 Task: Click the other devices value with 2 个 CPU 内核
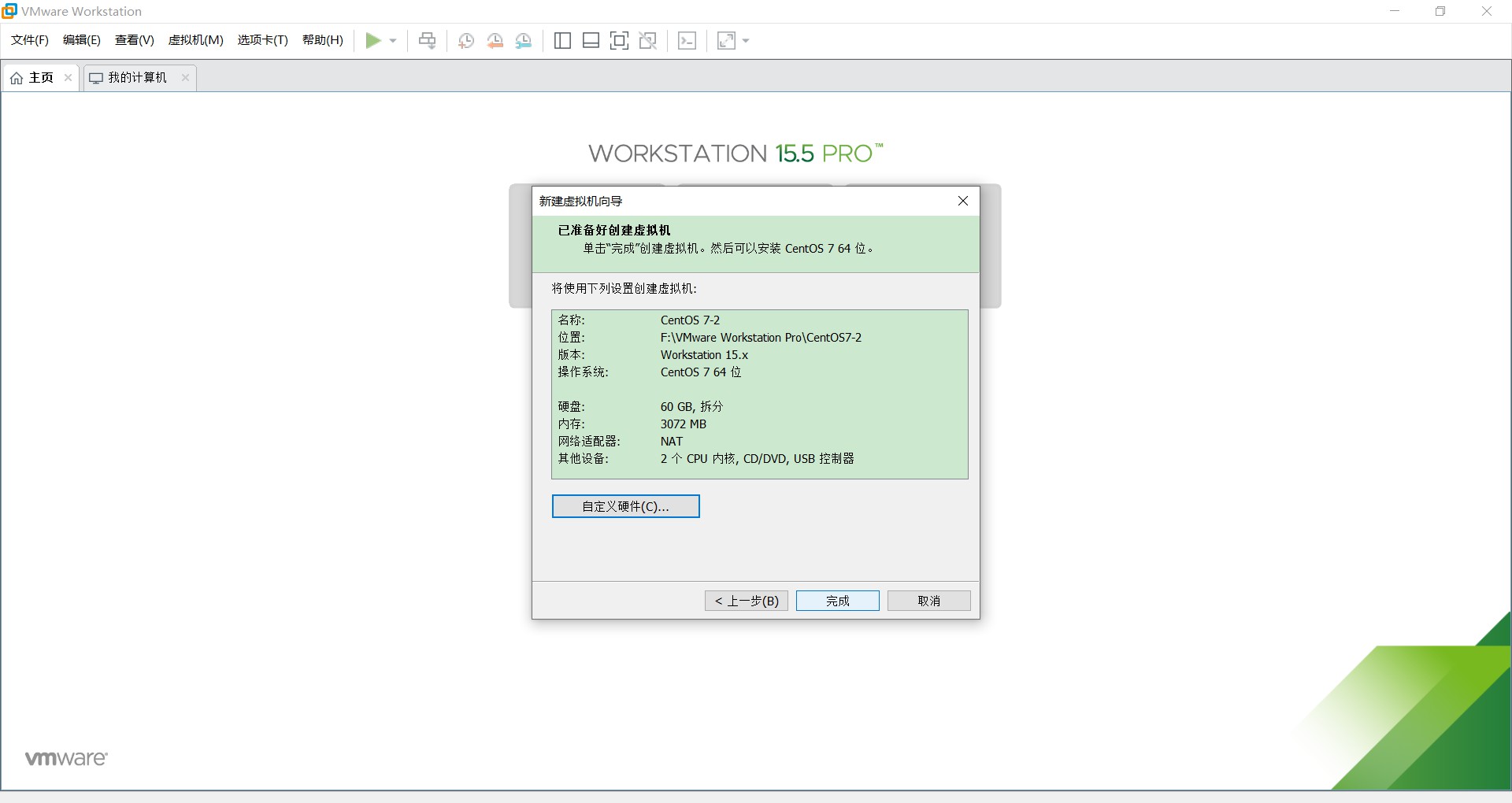758,459
